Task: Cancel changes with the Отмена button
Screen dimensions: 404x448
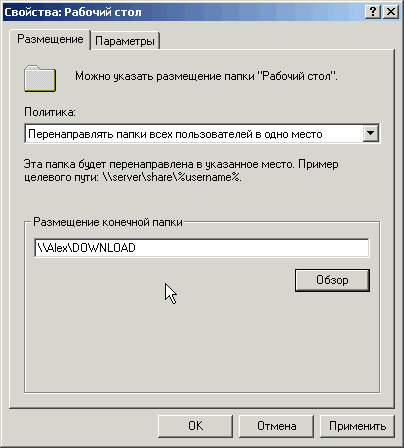Action: (x=276, y=426)
